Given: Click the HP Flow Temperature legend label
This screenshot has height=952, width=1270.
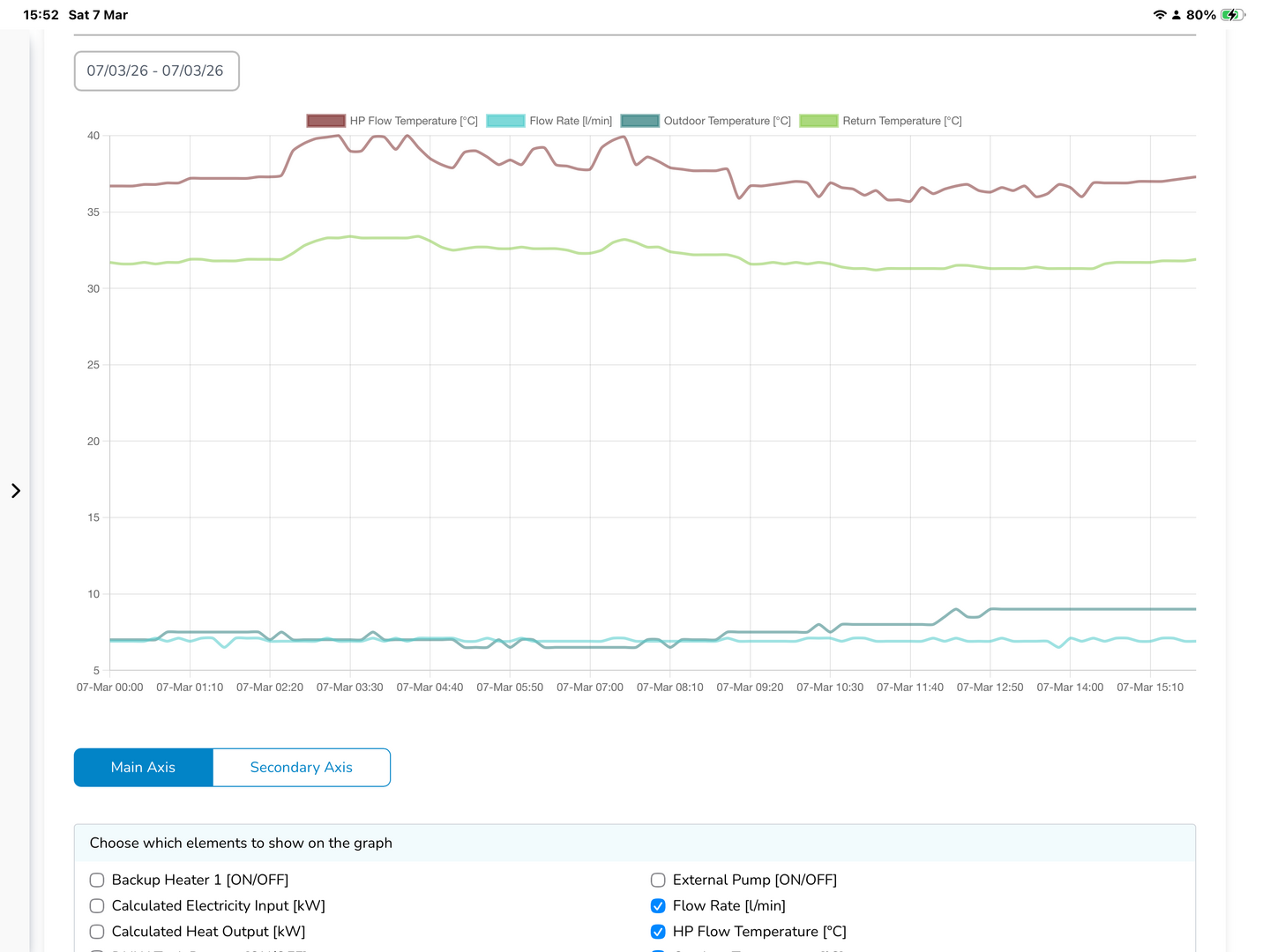Looking at the screenshot, I should (413, 121).
